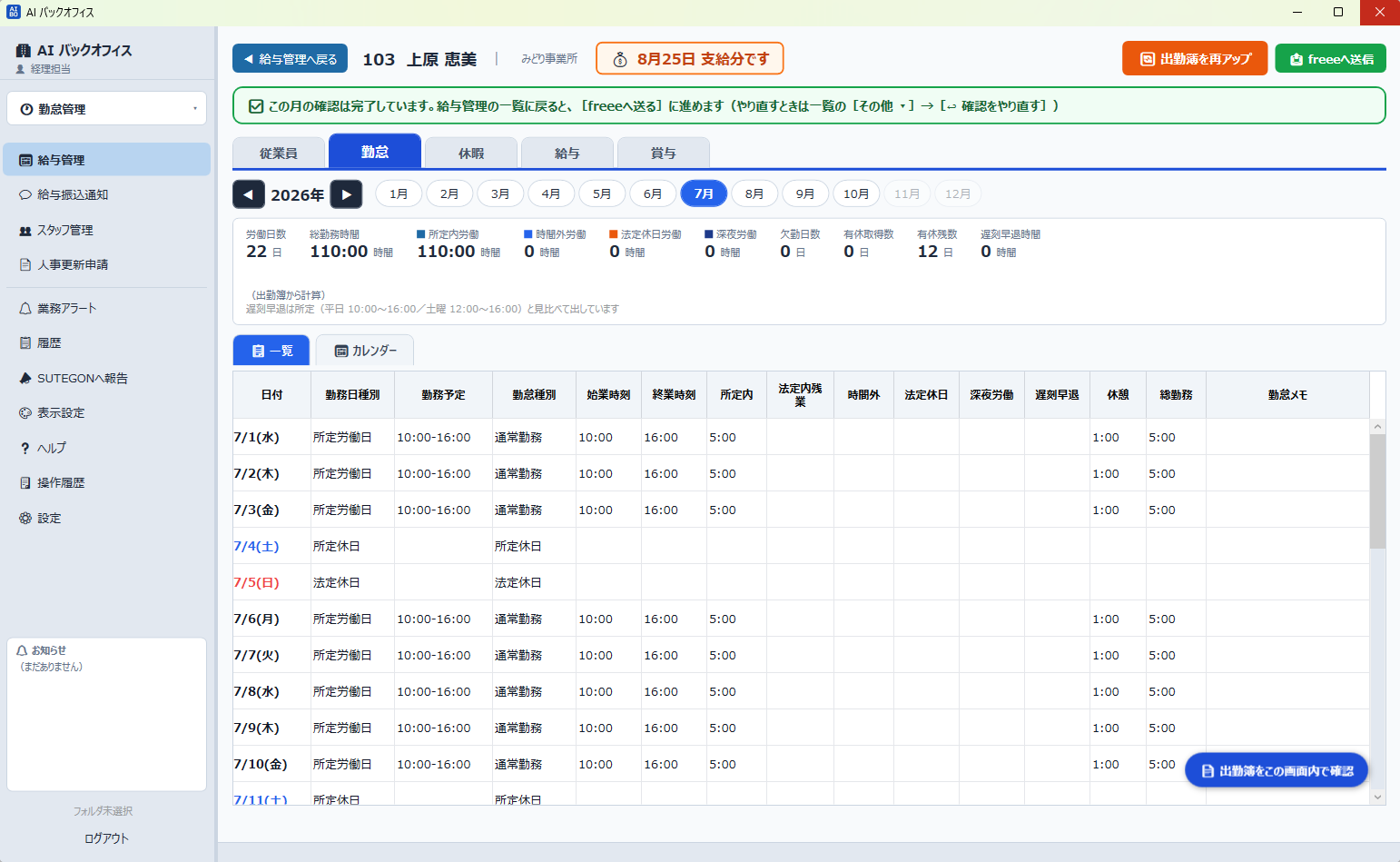Open ヘルプ in sidebar
The height and width of the screenshot is (862, 1400).
pos(107,448)
